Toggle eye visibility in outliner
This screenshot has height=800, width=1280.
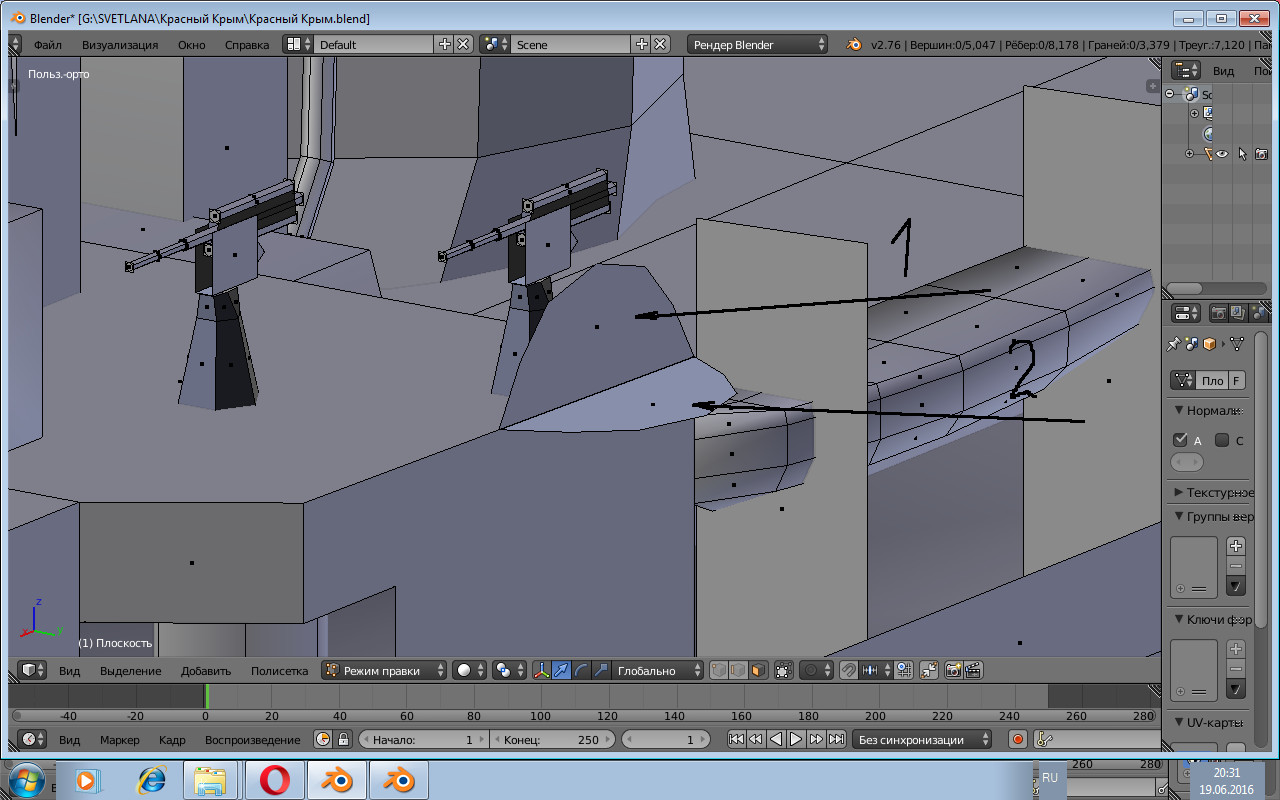[x=1222, y=154]
